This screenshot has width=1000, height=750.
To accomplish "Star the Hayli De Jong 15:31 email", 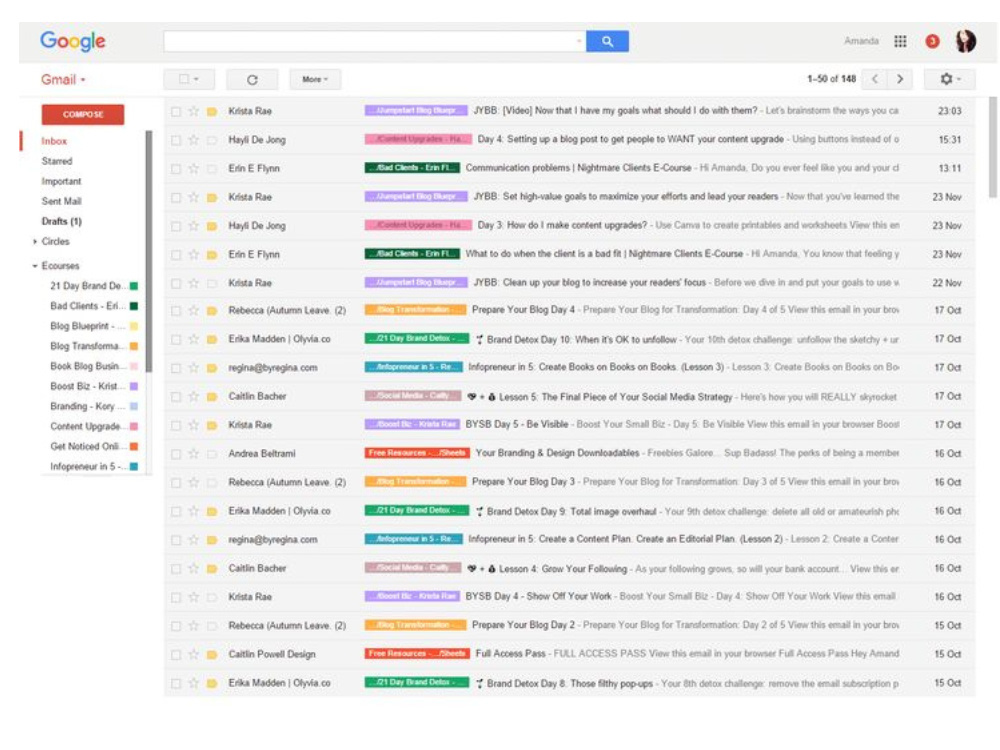I will pyautogui.click(x=193, y=140).
